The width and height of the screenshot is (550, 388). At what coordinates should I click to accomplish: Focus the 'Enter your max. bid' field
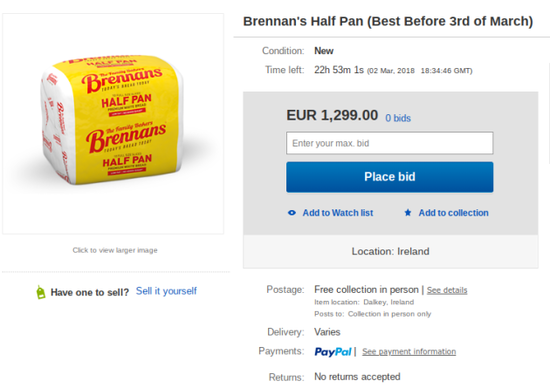(x=390, y=143)
